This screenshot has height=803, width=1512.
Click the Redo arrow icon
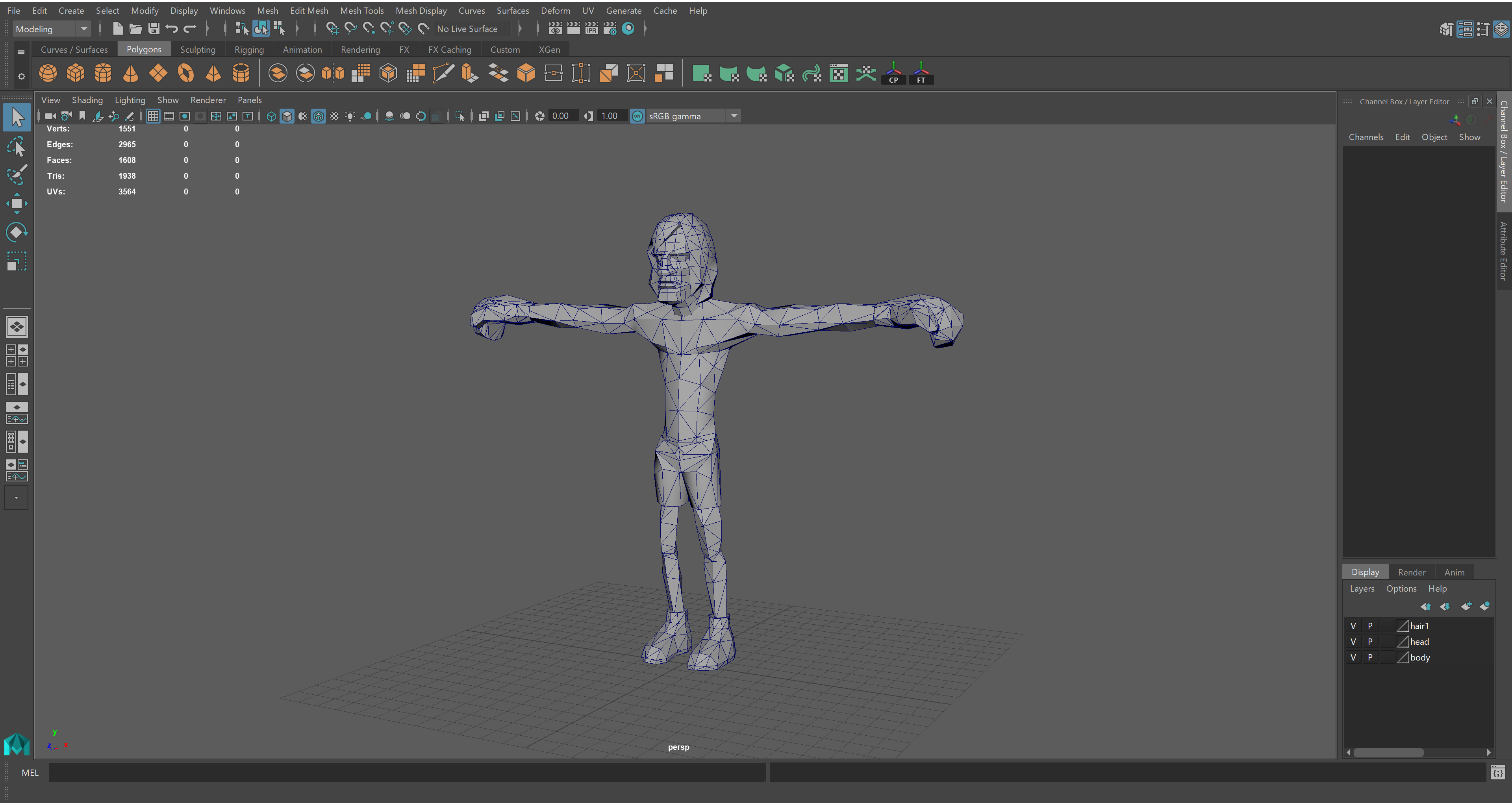point(189,28)
